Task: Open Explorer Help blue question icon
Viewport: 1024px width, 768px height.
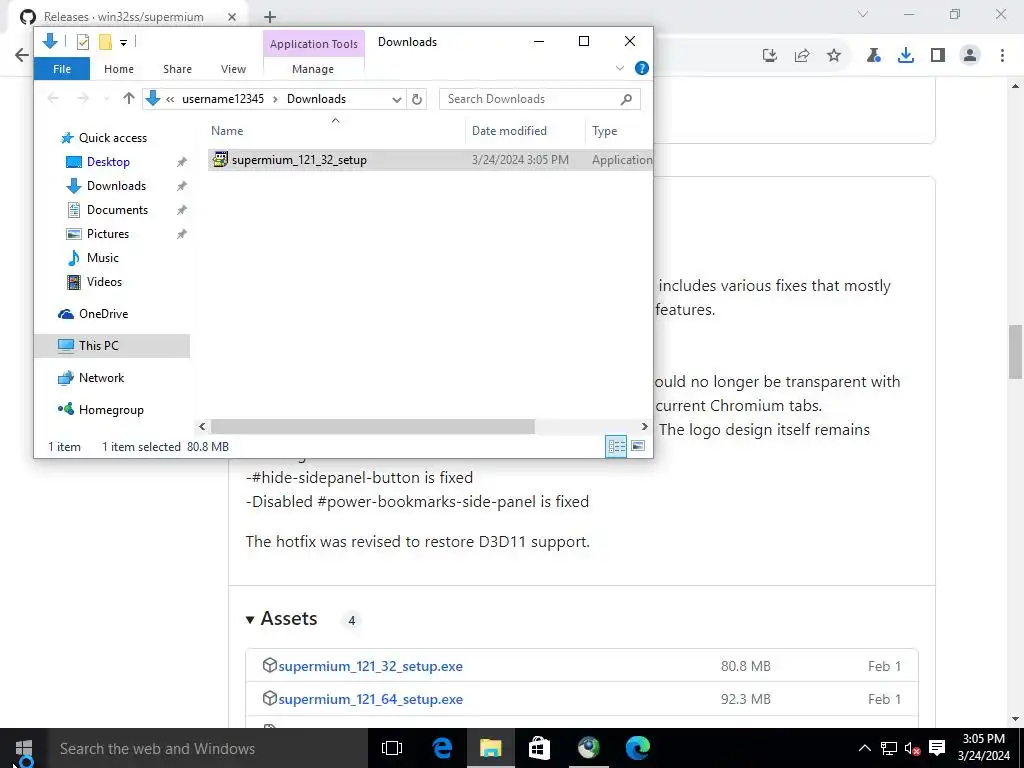Action: pos(642,68)
